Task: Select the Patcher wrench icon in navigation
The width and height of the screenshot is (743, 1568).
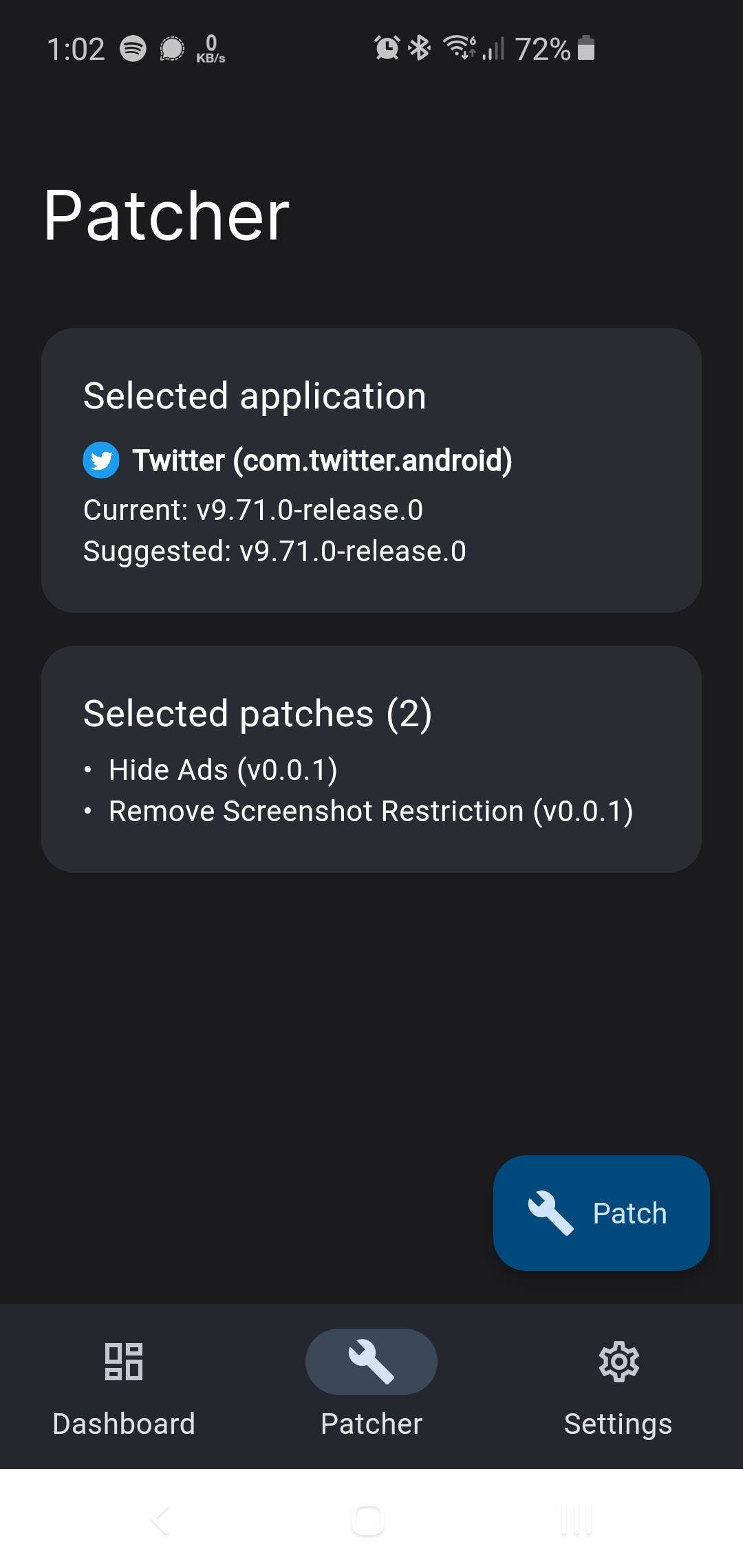Action: pos(370,1360)
